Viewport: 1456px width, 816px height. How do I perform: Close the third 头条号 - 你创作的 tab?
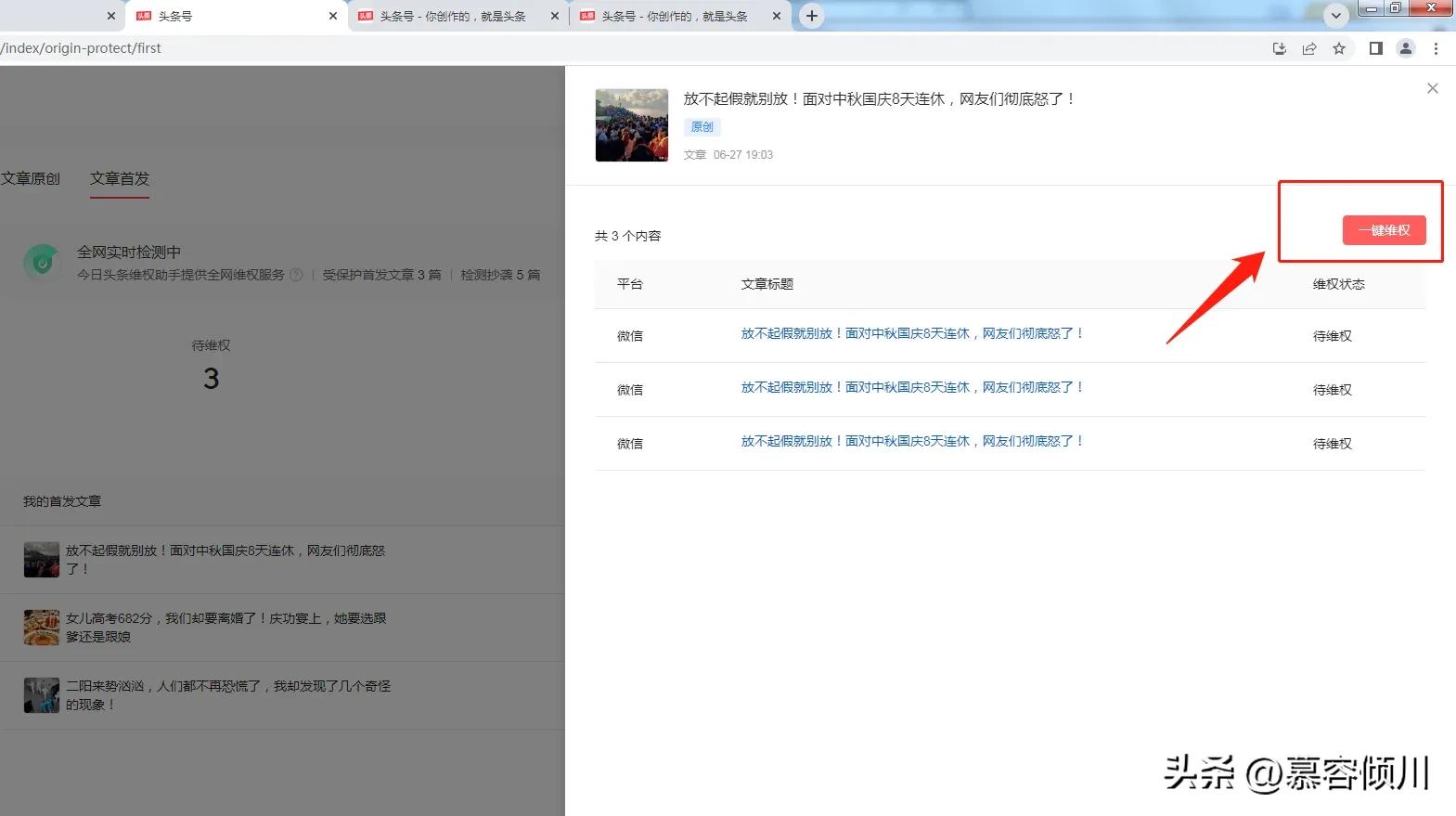point(777,16)
